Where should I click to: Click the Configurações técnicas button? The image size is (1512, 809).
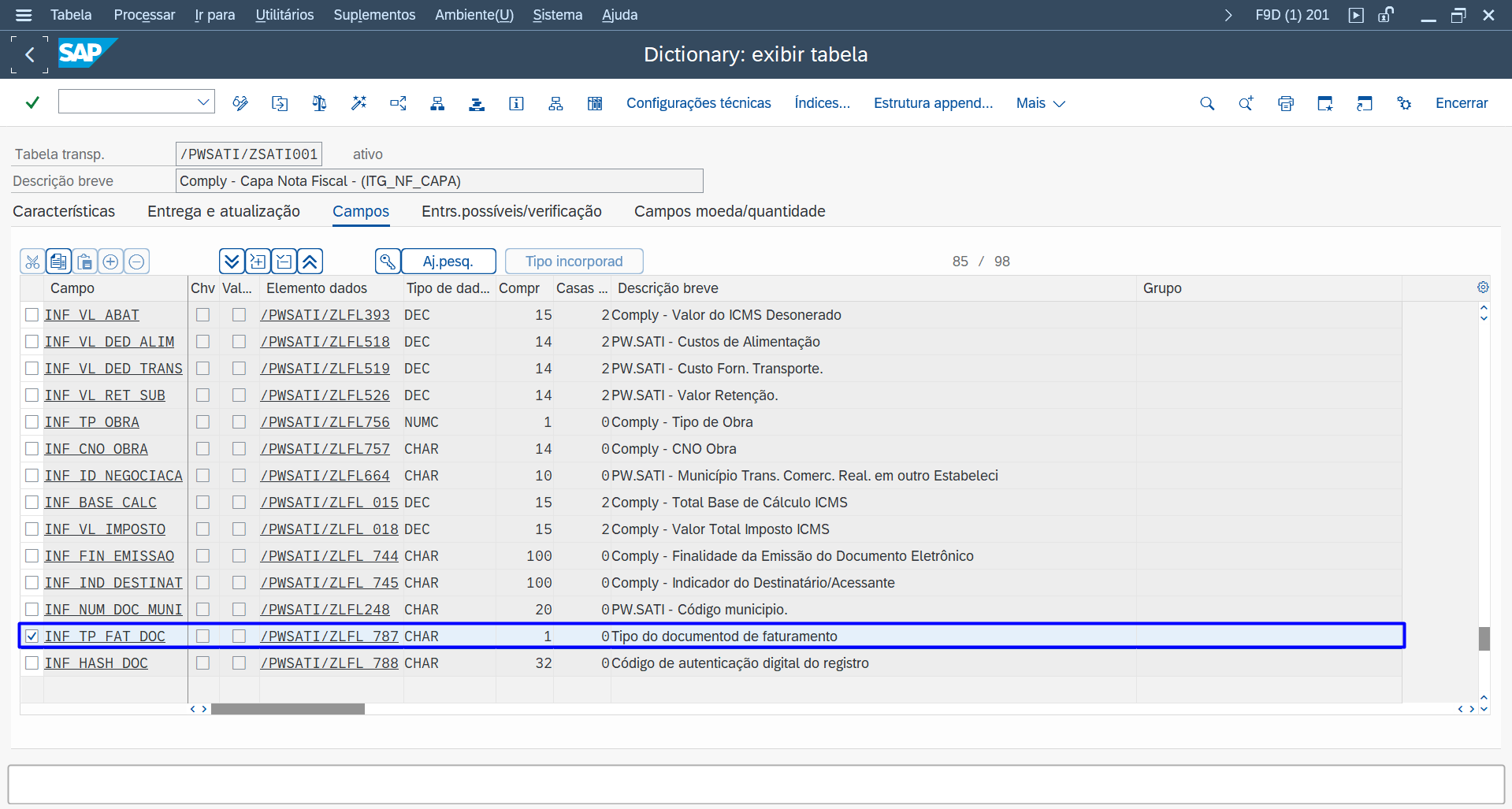pyautogui.click(x=698, y=103)
